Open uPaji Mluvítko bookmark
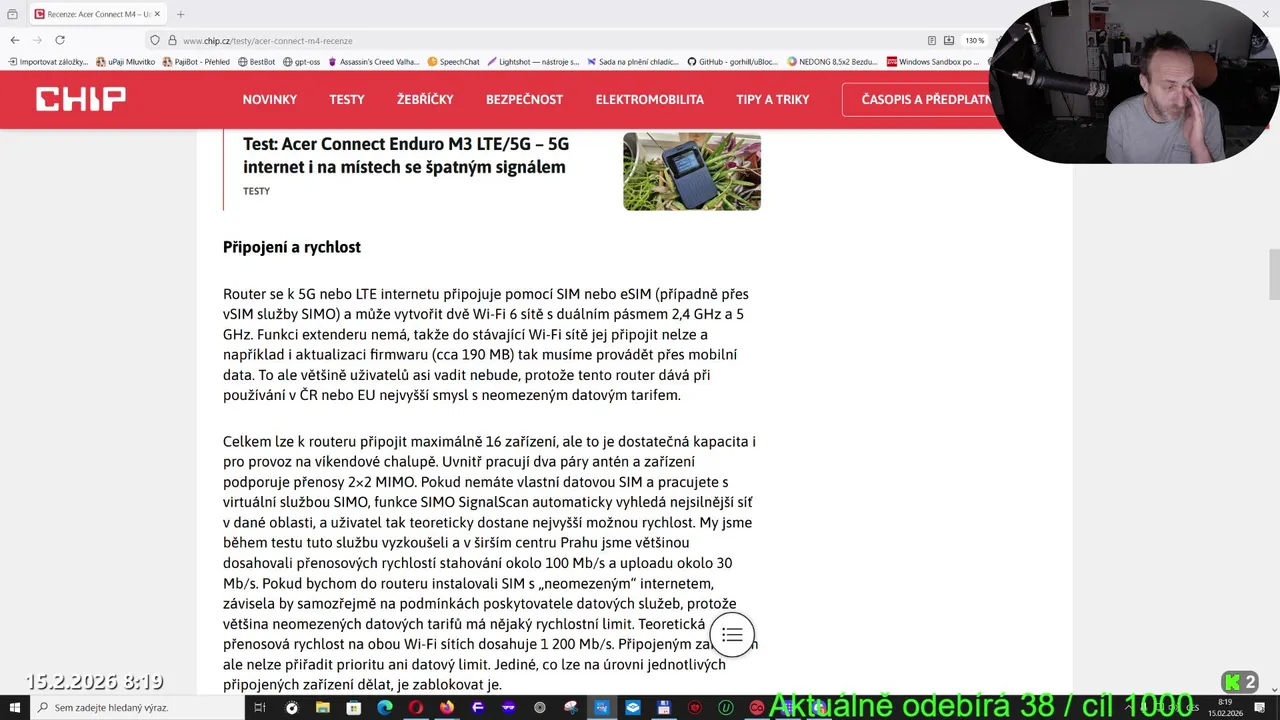1280x720 pixels. point(125,62)
